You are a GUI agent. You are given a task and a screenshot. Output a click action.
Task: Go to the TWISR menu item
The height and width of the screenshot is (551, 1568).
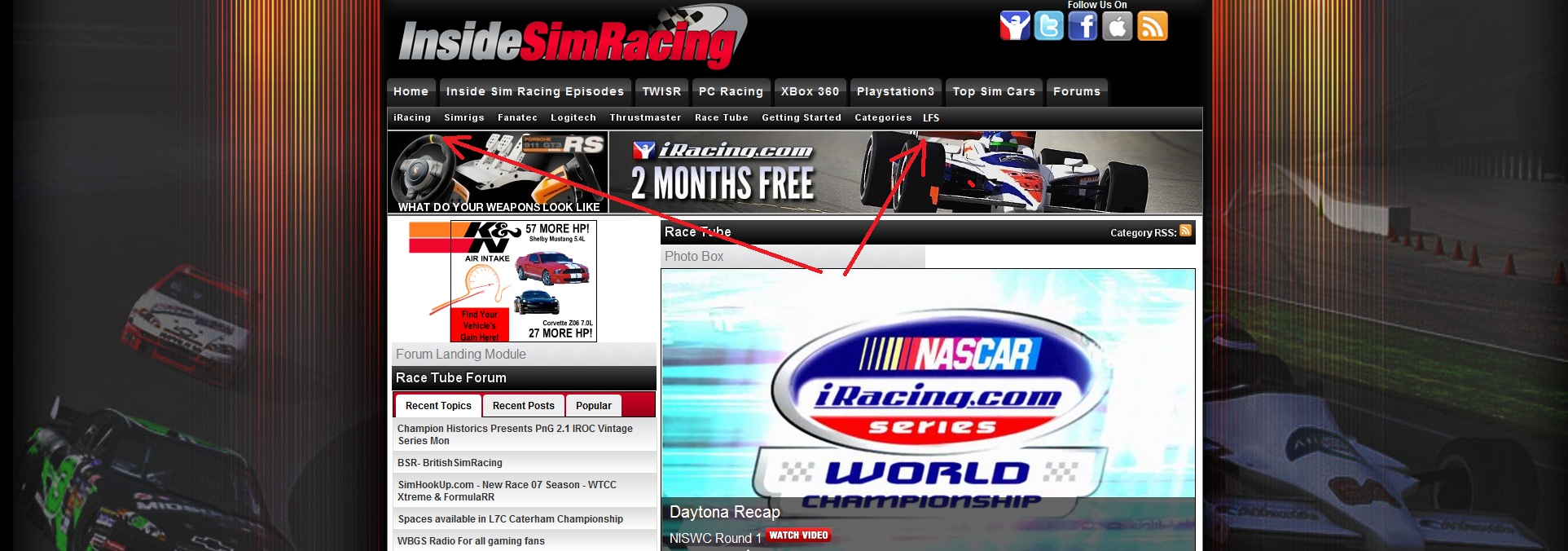coord(661,92)
